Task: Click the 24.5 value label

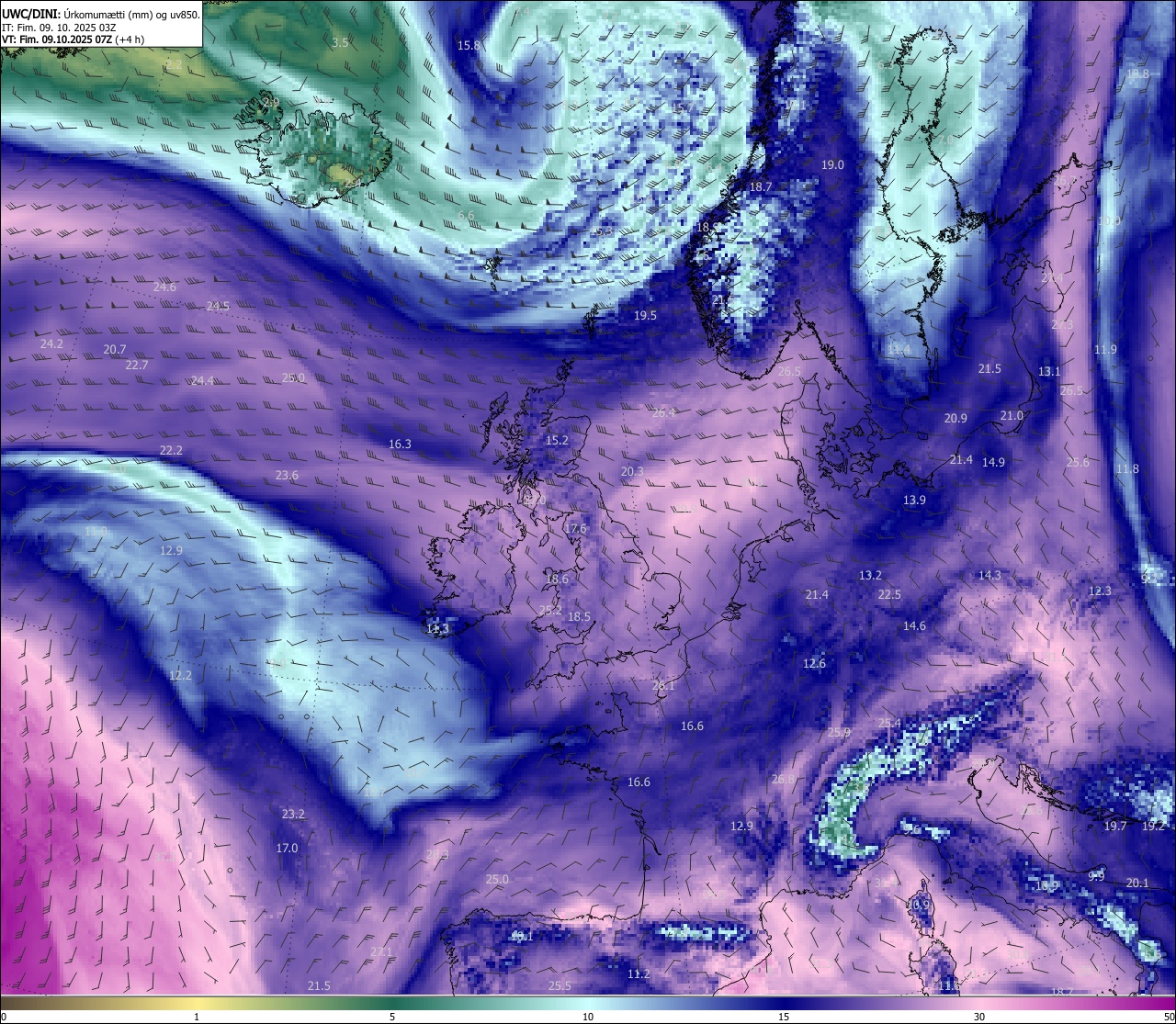Action: (x=218, y=307)
